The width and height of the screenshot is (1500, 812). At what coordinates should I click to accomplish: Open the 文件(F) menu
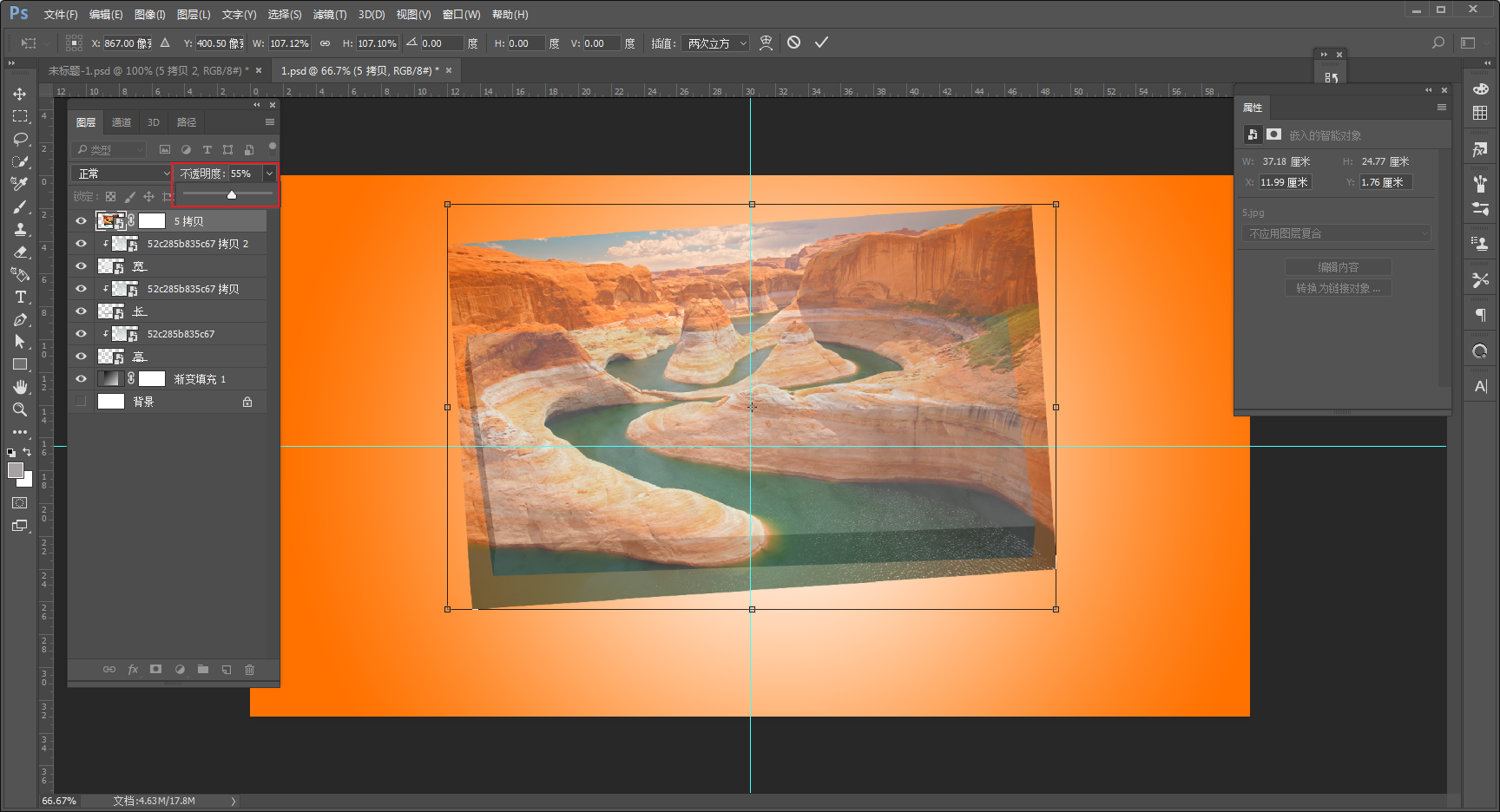click(61, 15)
